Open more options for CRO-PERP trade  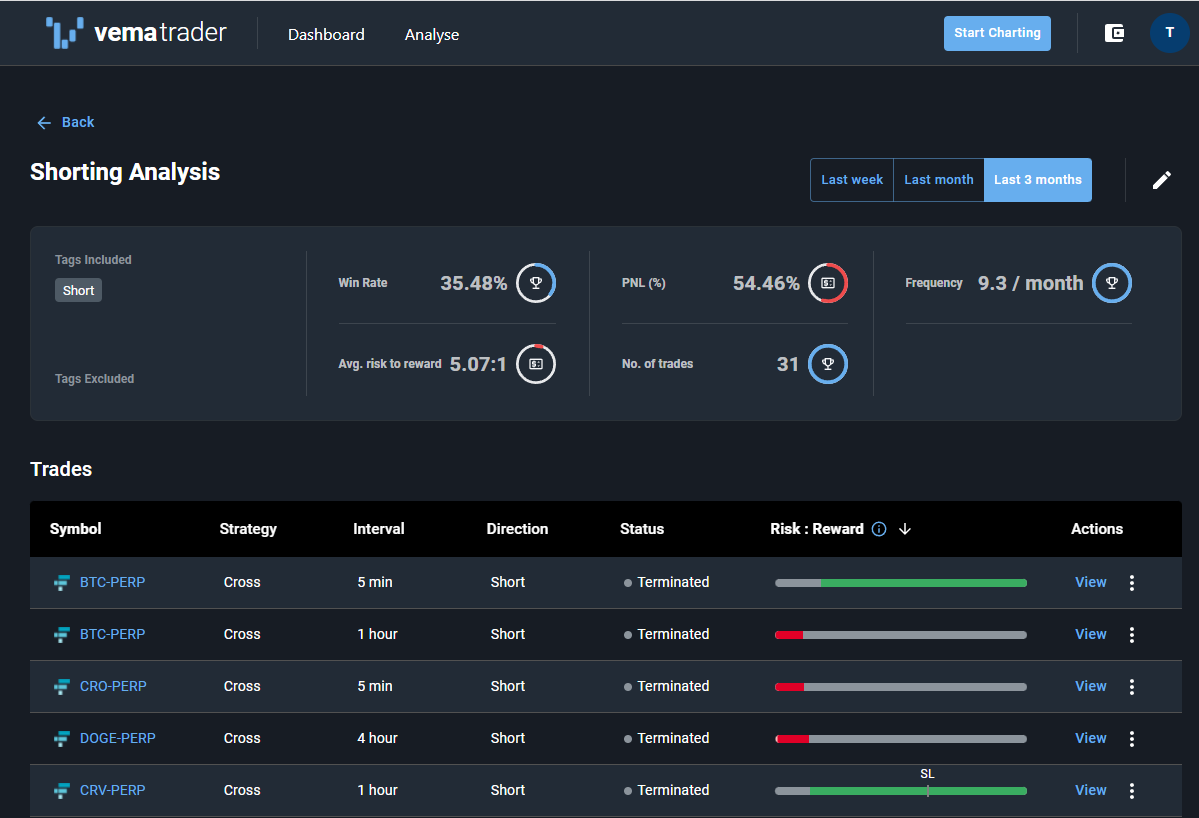point(1132,687)
